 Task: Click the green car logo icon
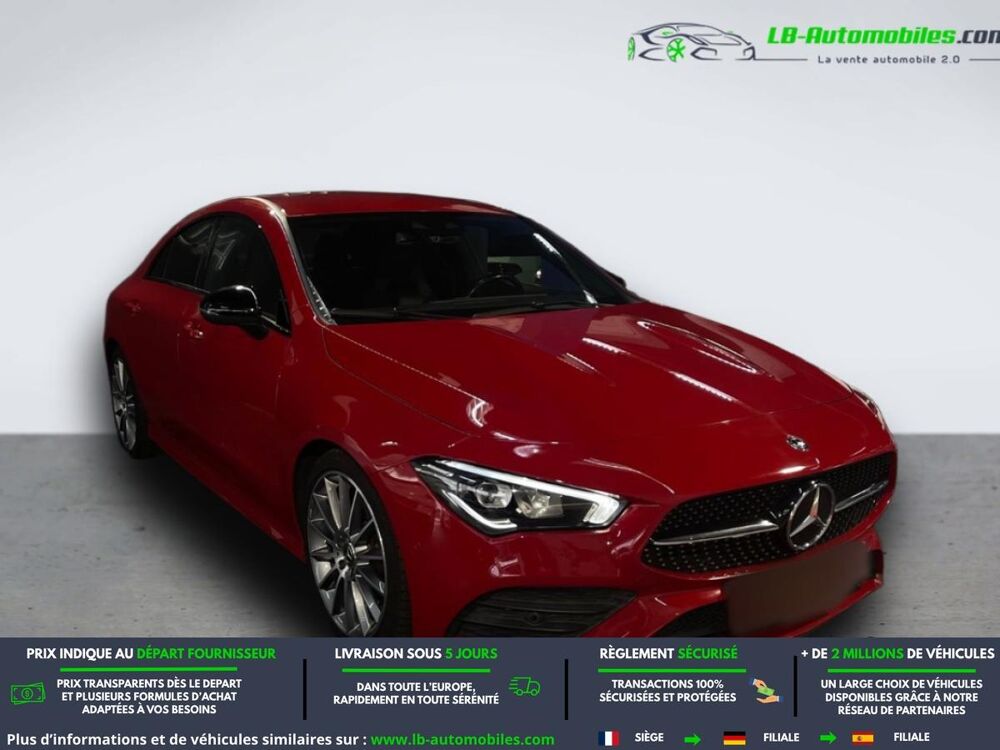[x=691, y=43]
